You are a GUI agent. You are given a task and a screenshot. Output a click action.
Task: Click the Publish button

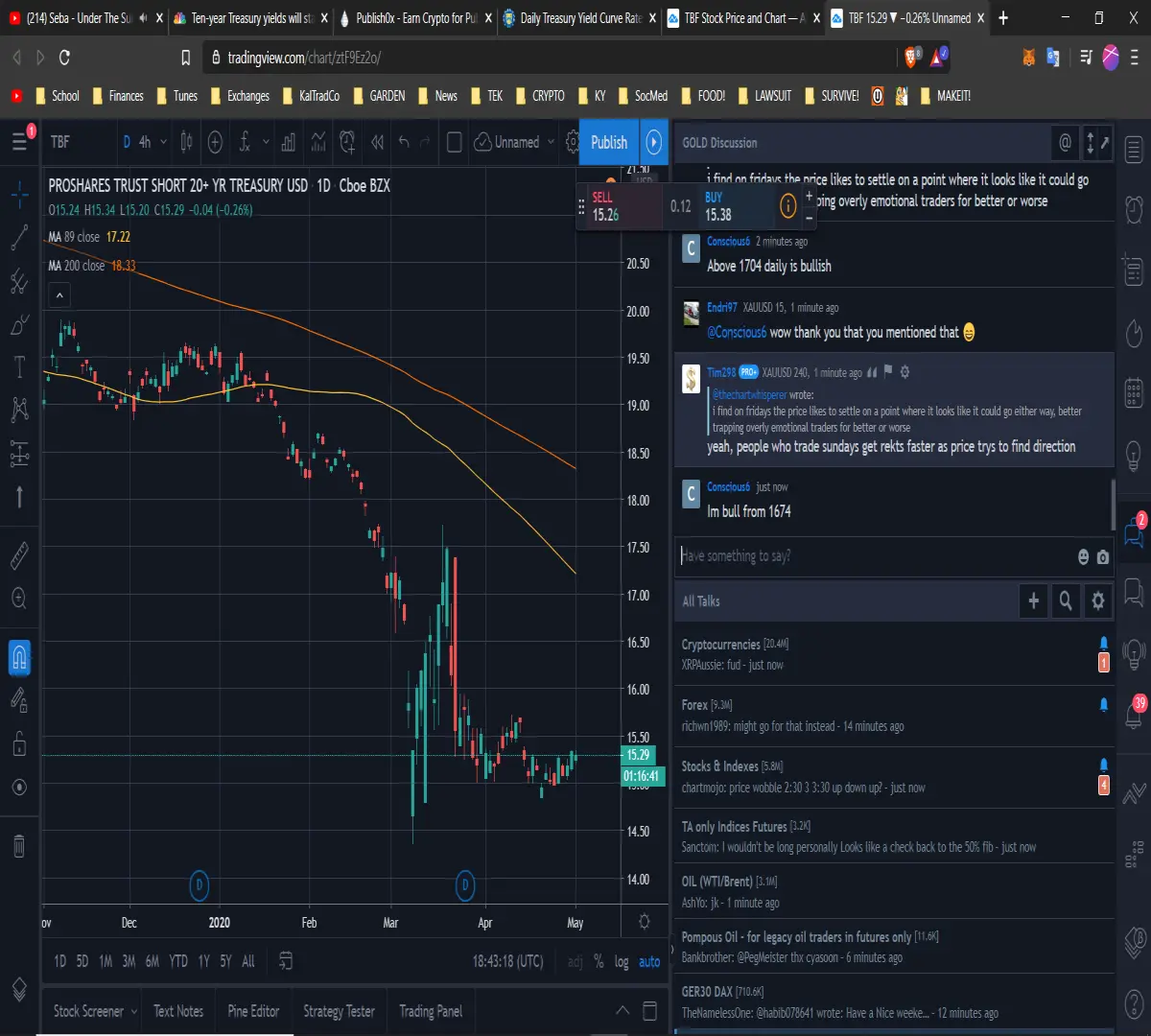coord(609,142)
